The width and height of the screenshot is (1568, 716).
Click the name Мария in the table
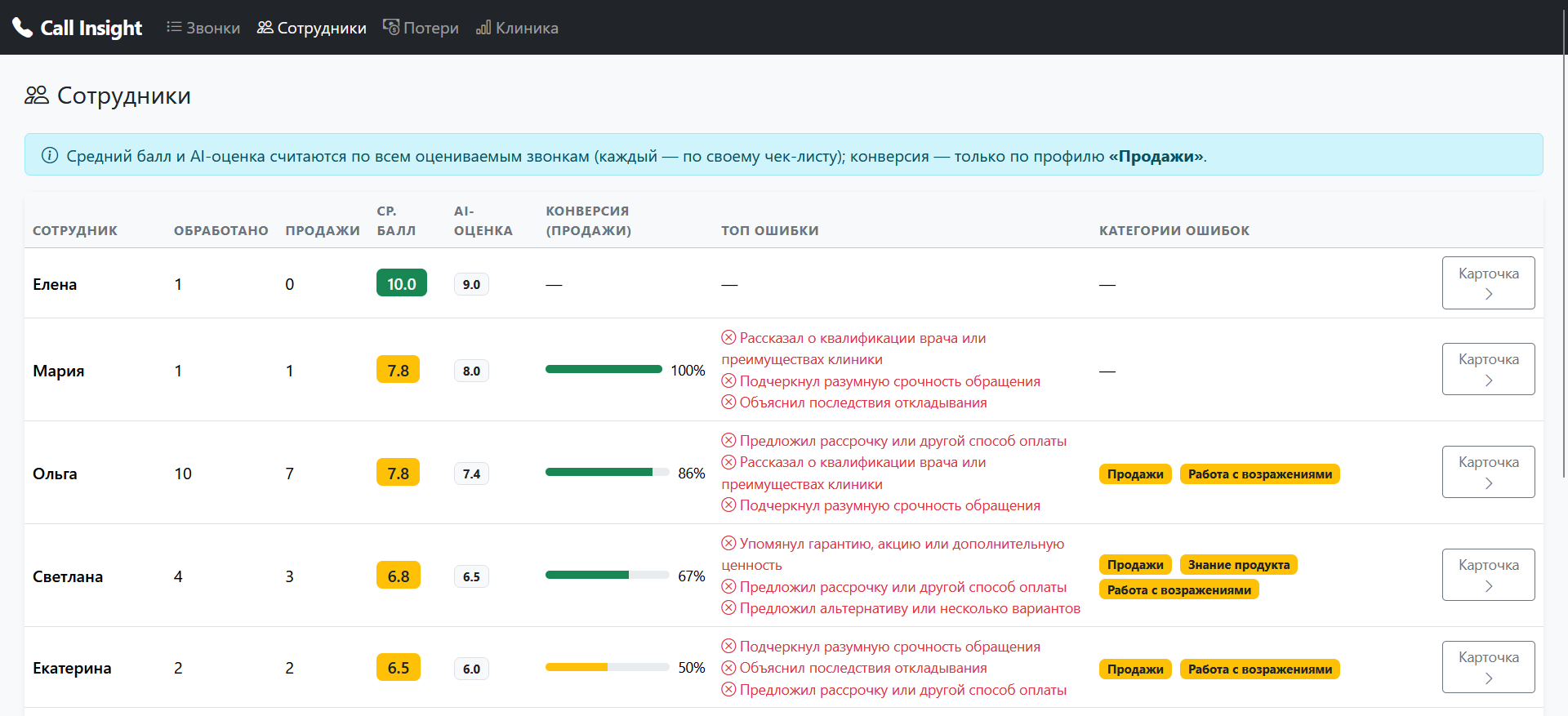(x=59, y=371)
